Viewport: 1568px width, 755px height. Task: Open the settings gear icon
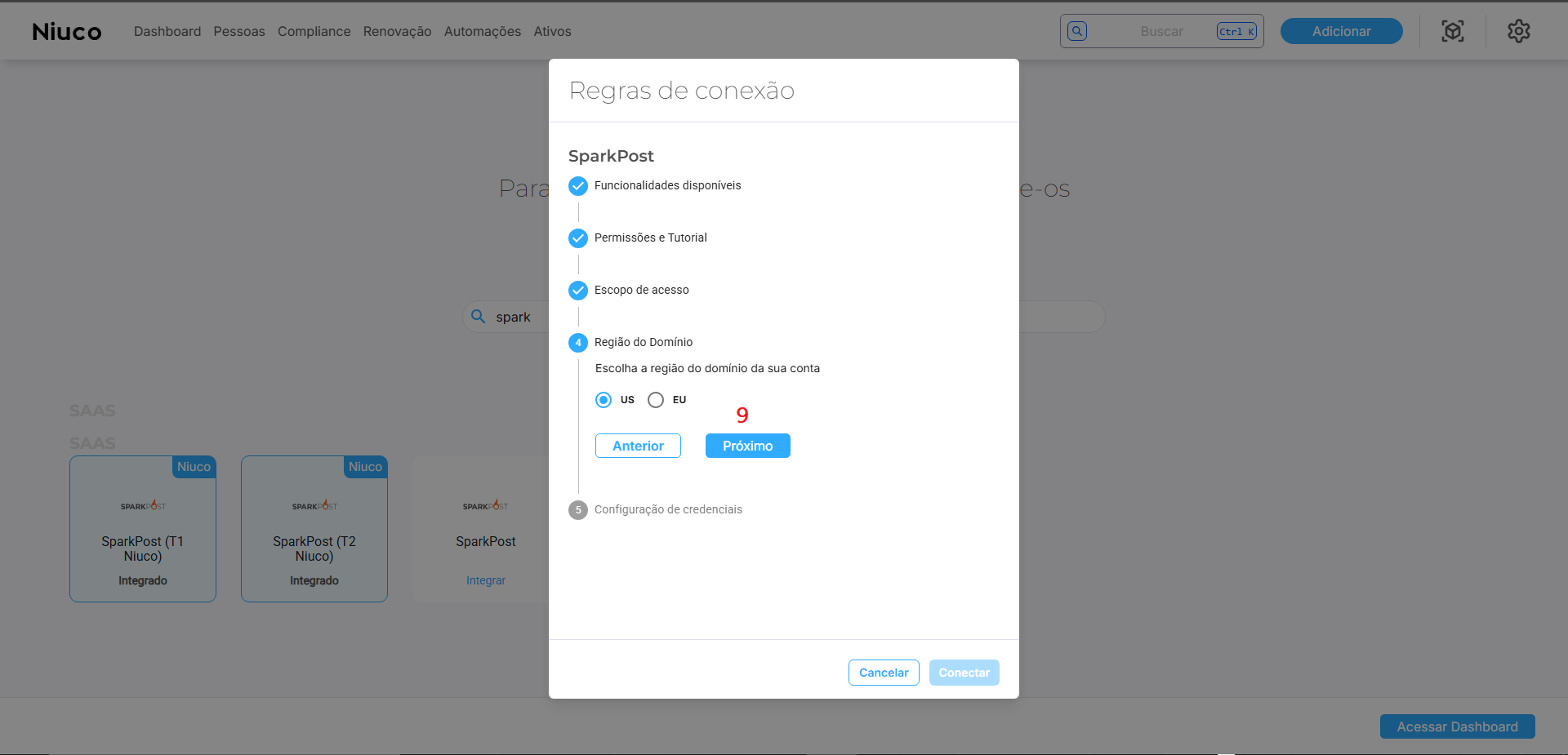[1519, 31]
